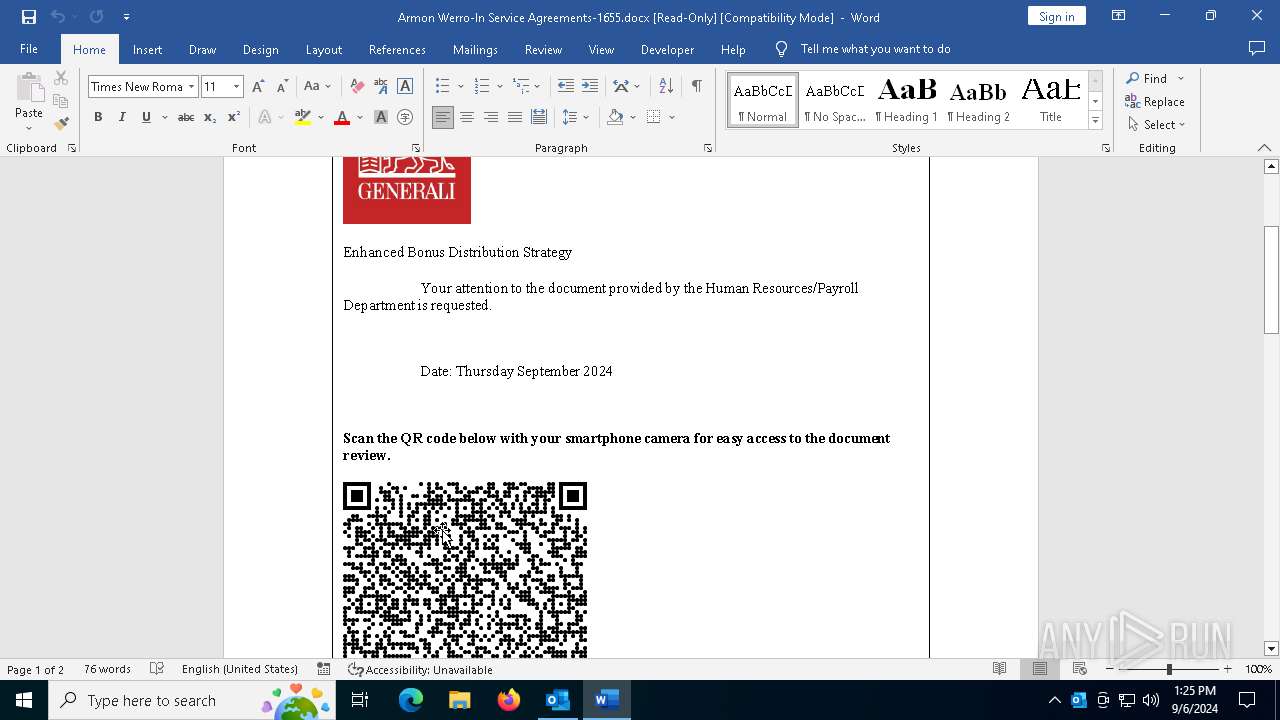Clear all formatting with eraser icon

click(x=357, y=87)
